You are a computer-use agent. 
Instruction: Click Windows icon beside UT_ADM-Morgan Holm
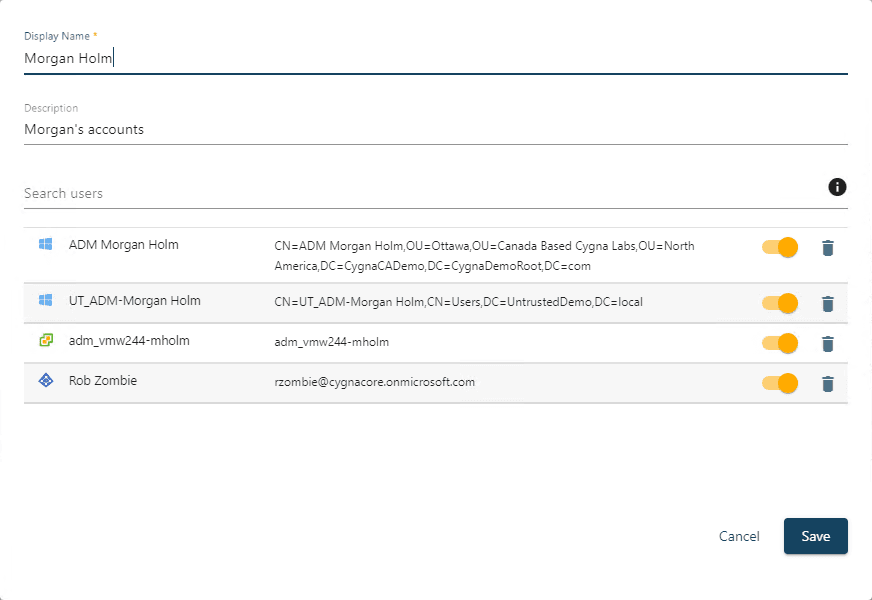[x=45, y=300]
